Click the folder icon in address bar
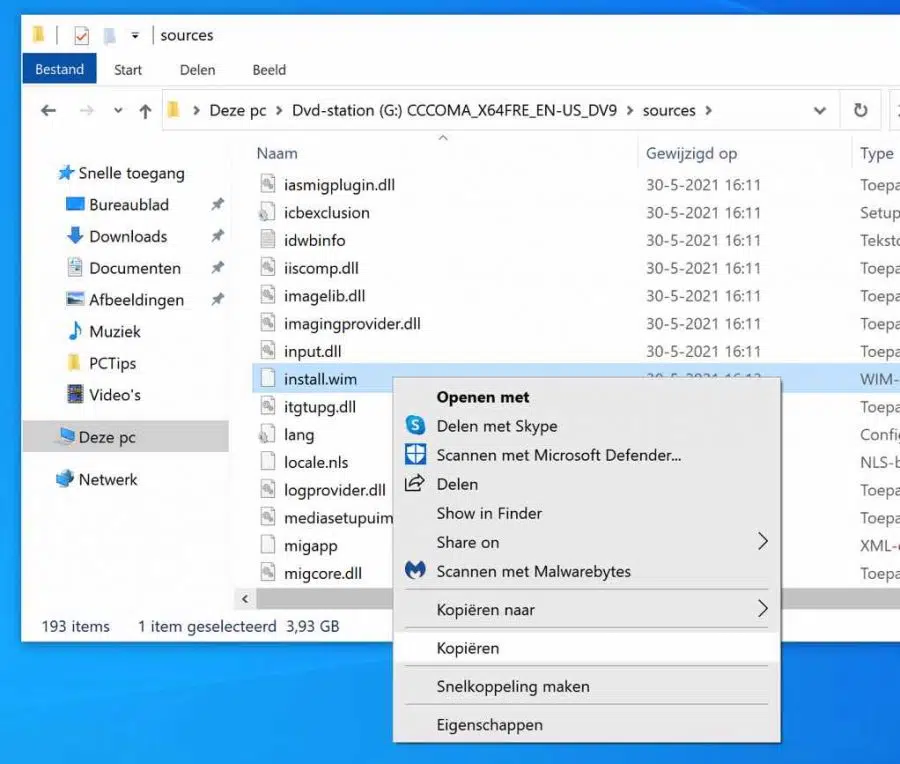The width and height of the screenshot is (900, 764). coord(174,110)
